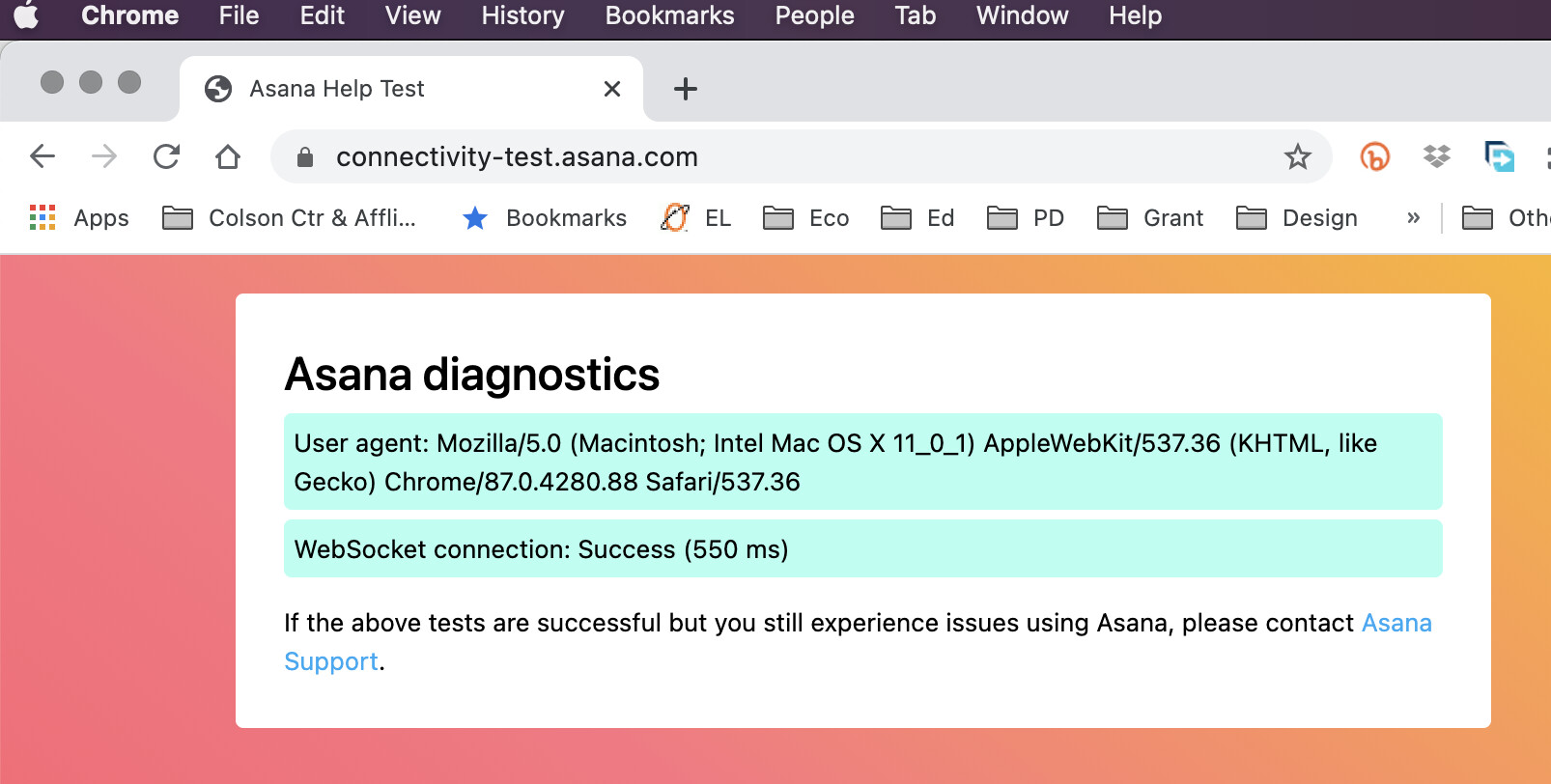Click the Asana diagnostics heading

471,375
